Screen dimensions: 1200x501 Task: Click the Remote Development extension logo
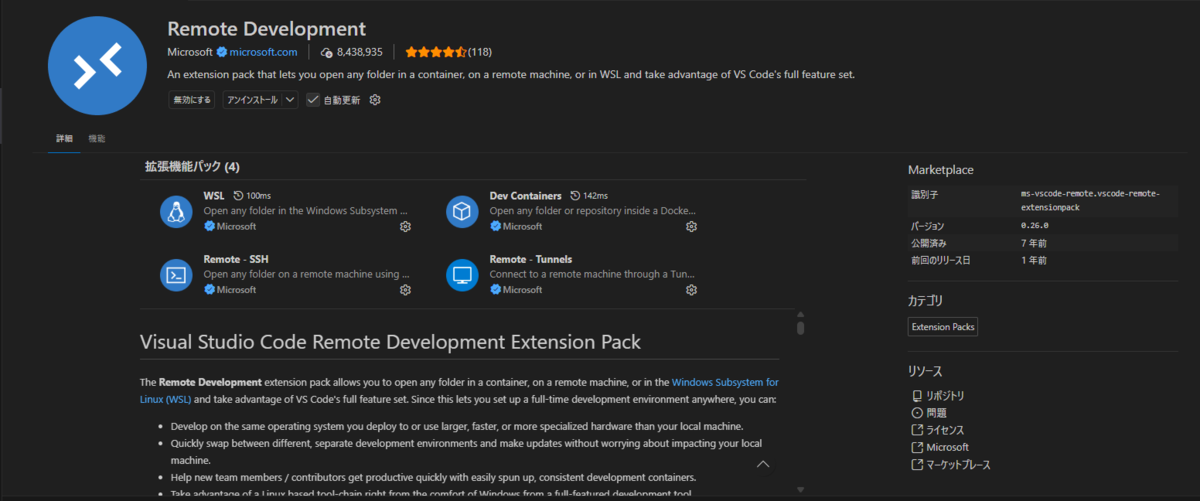[x=97, y=65]
